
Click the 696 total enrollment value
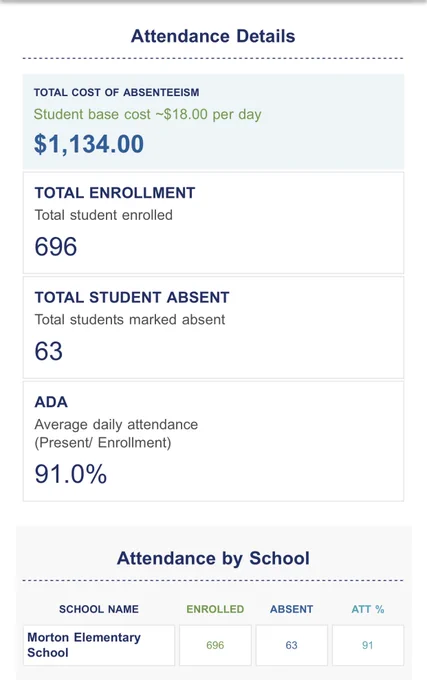[56, 247]
